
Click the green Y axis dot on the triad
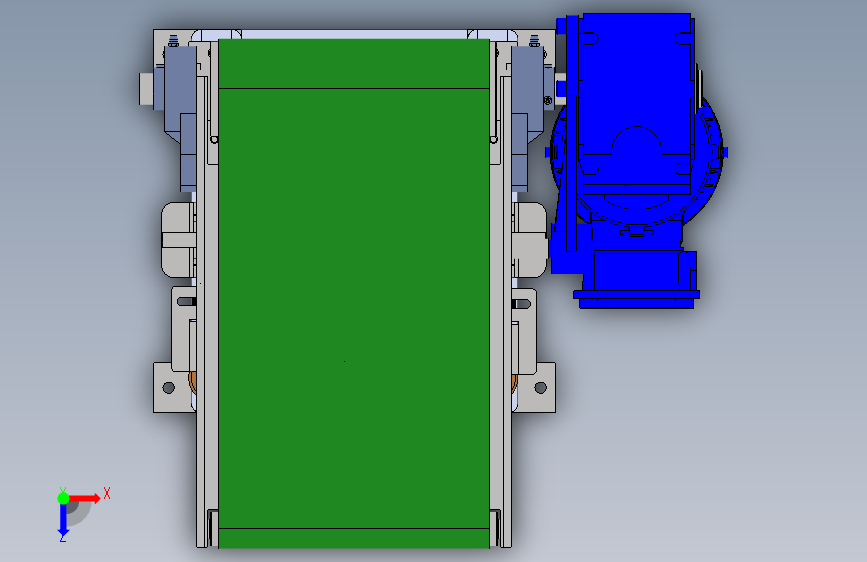coord(63,498)
